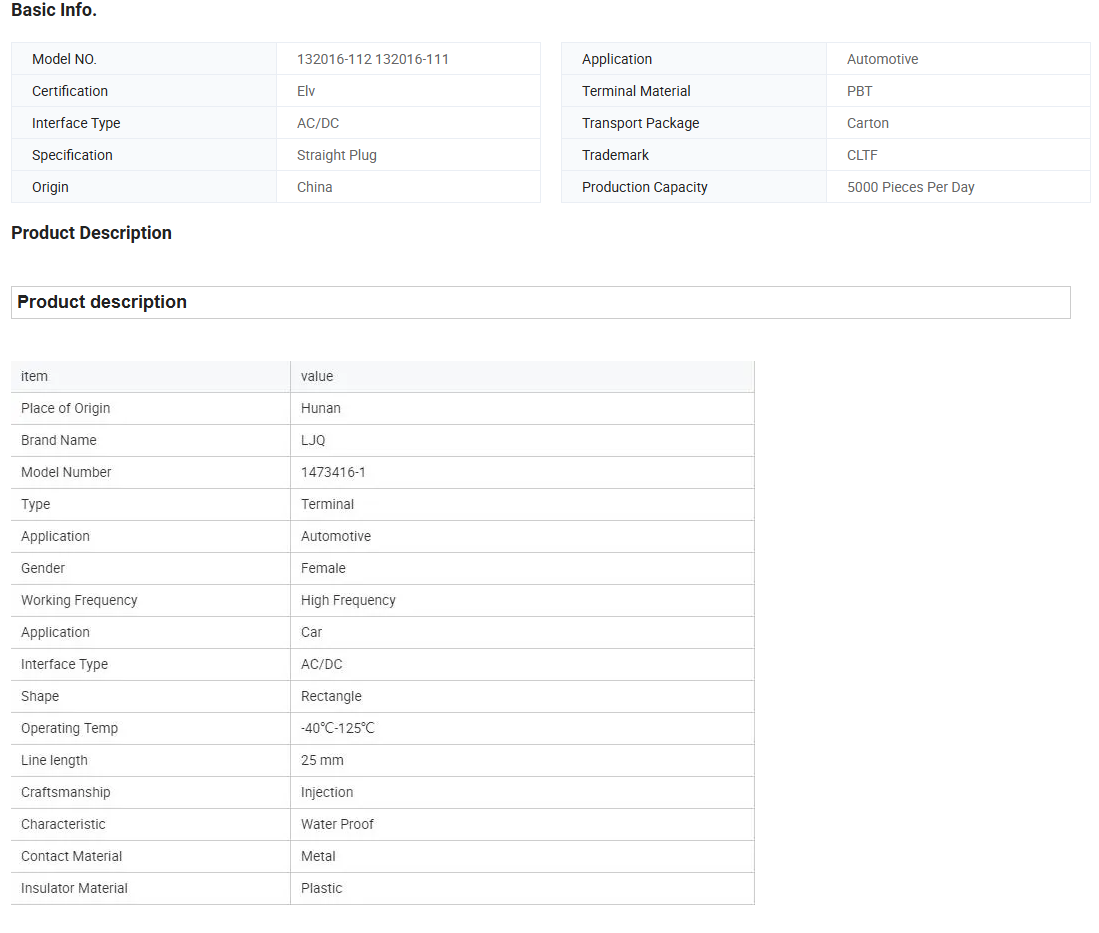This screenshot has width=1099, height=933.
Task: Click the Working Frequency High Frequency cell
Action: (x=348, y=600)
